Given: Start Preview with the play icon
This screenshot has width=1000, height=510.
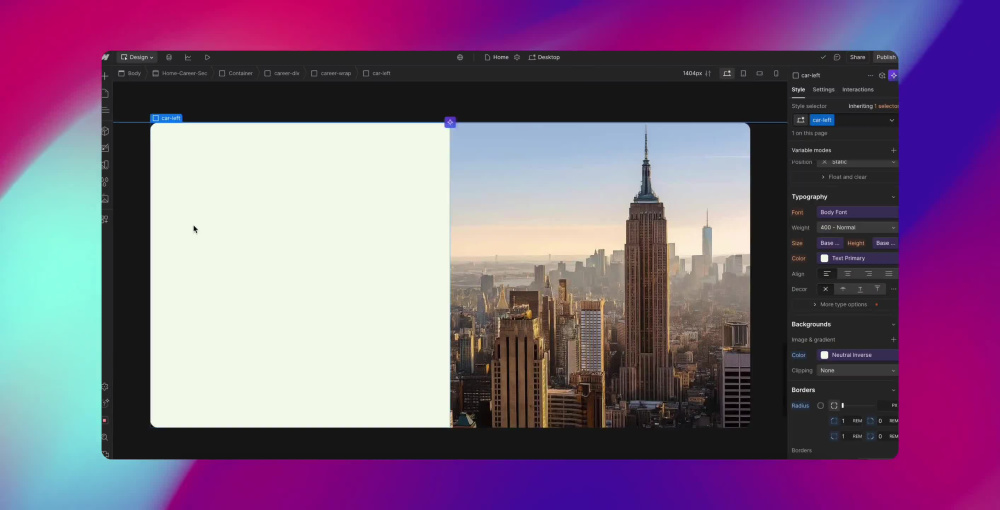Looking at the screenshot, I should pos(207,57).
